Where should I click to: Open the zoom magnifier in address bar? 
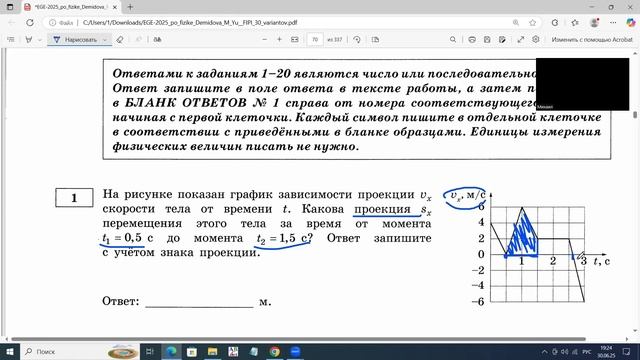coord(516,23)
